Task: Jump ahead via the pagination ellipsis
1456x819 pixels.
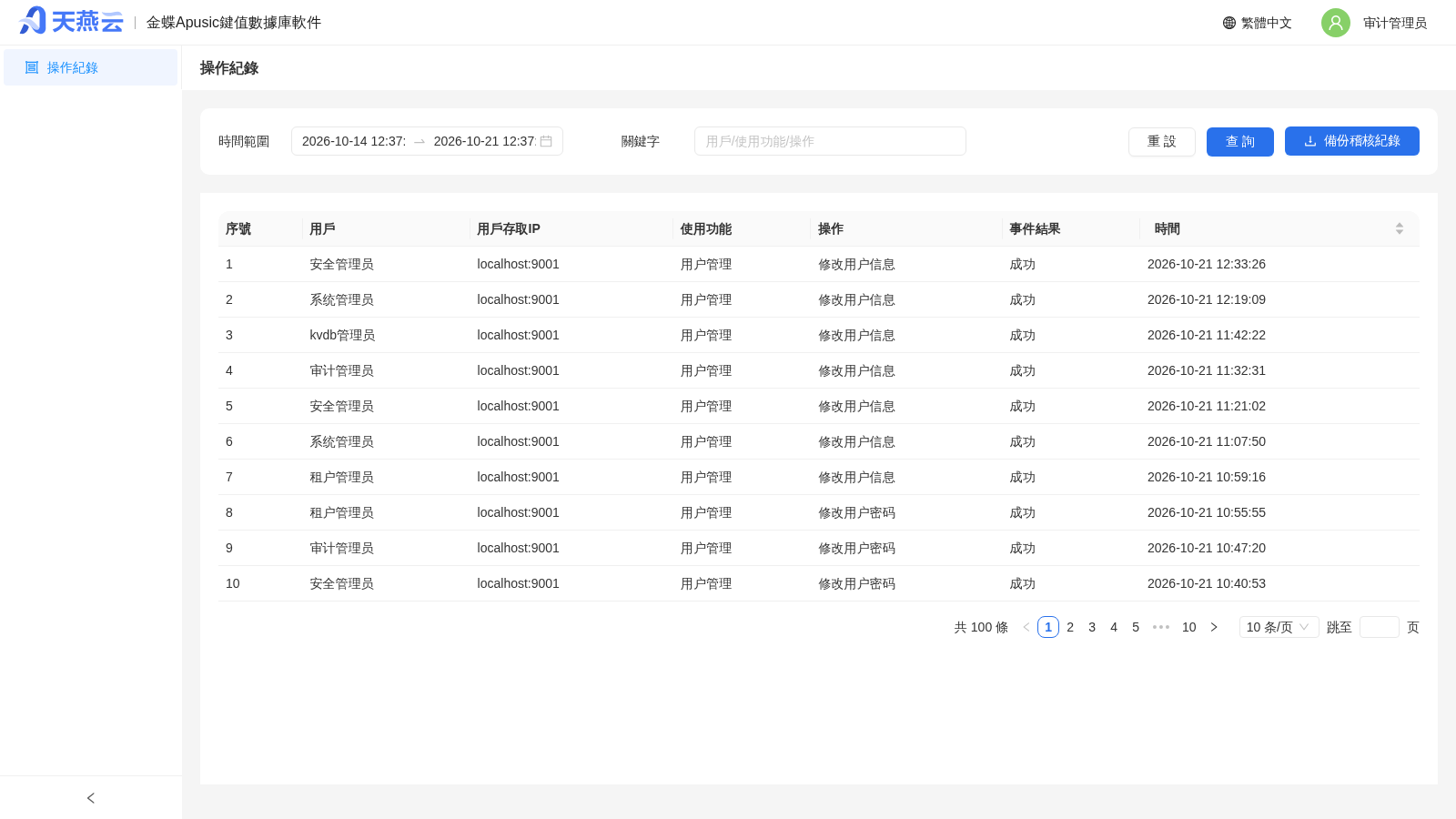Action: tap(1161, 627)
